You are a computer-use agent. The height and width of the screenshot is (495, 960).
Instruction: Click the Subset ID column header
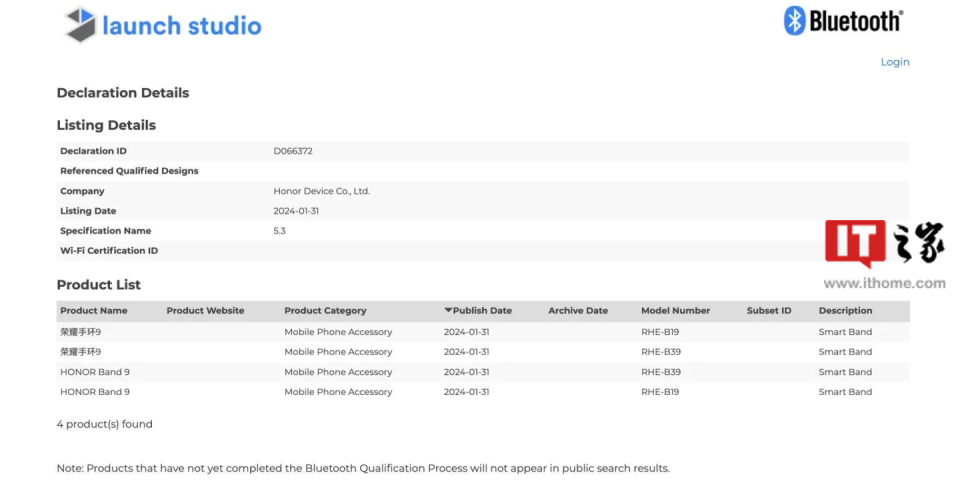tap(768, 311)
